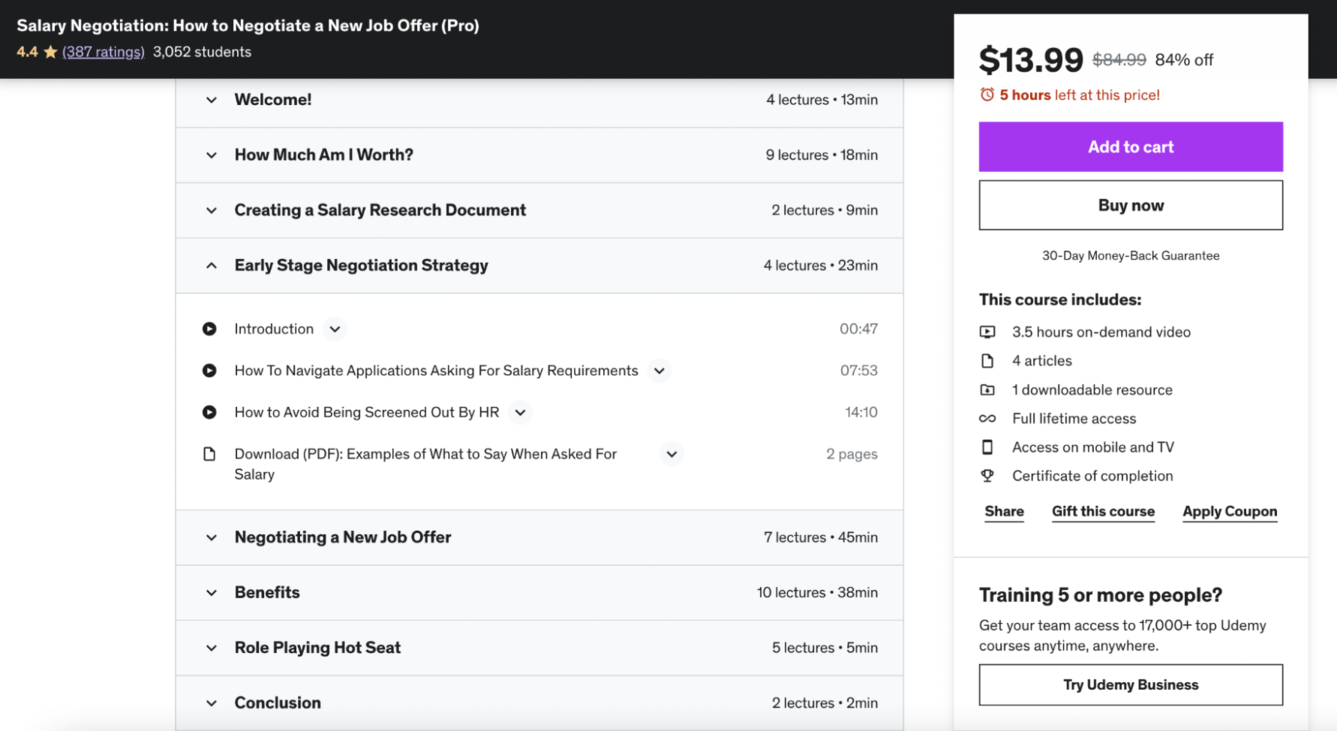The width and height of the screenshot is (1337, 731).
Task: Click play icon for Screened Out By HR lecture
Action: click(x=209, y=412)
